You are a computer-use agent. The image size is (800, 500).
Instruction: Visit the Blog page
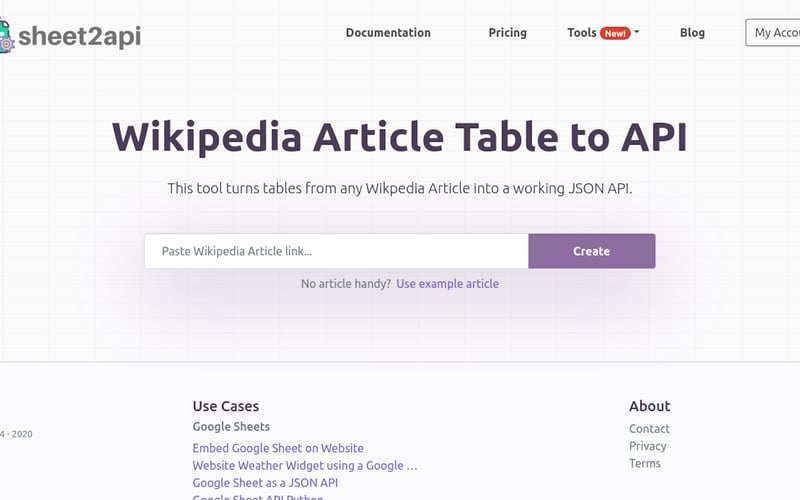click(x=692, y=33)
